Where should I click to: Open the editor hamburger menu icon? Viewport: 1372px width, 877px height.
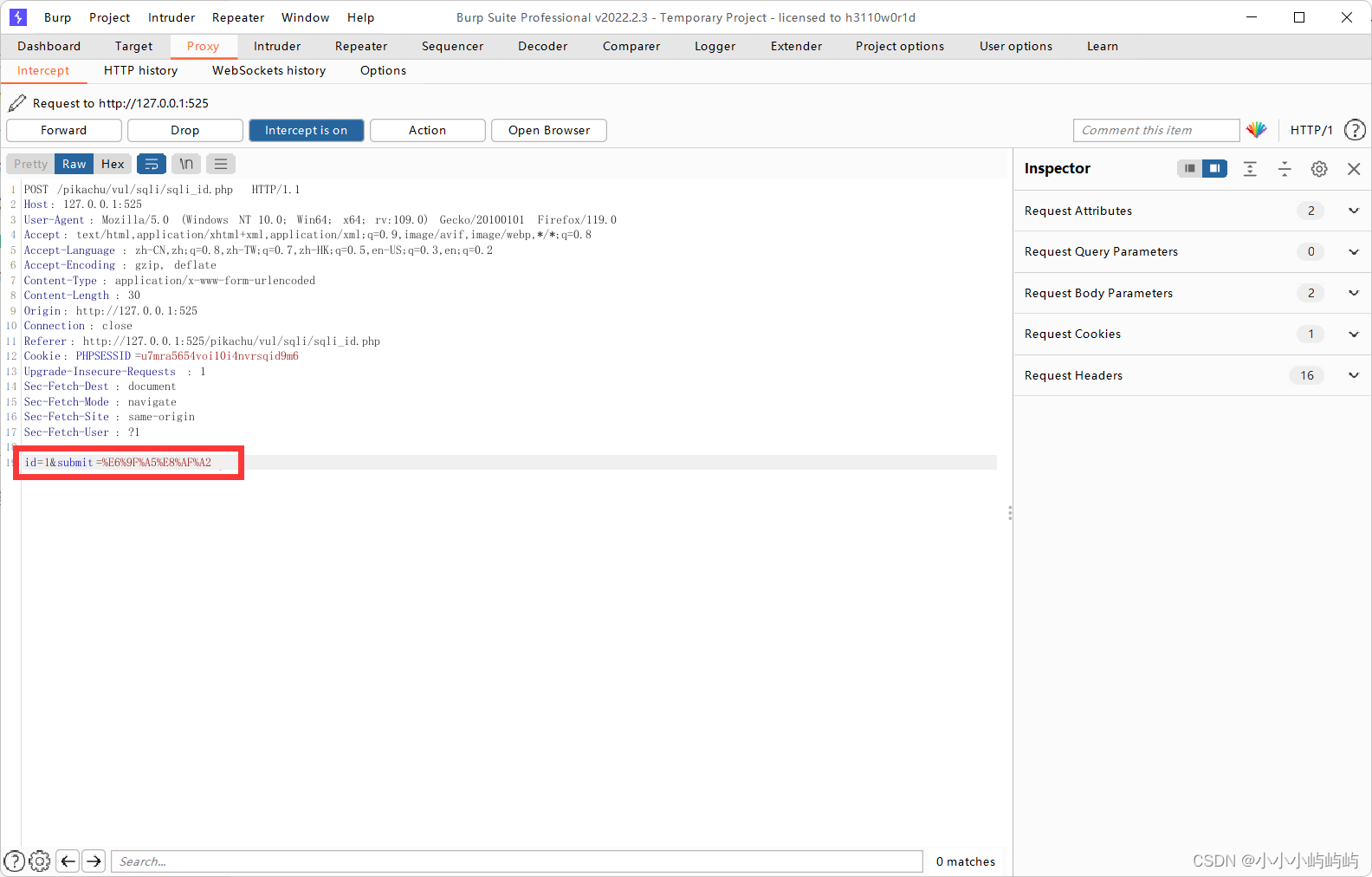pyautogui.click(x=221, y=164)
